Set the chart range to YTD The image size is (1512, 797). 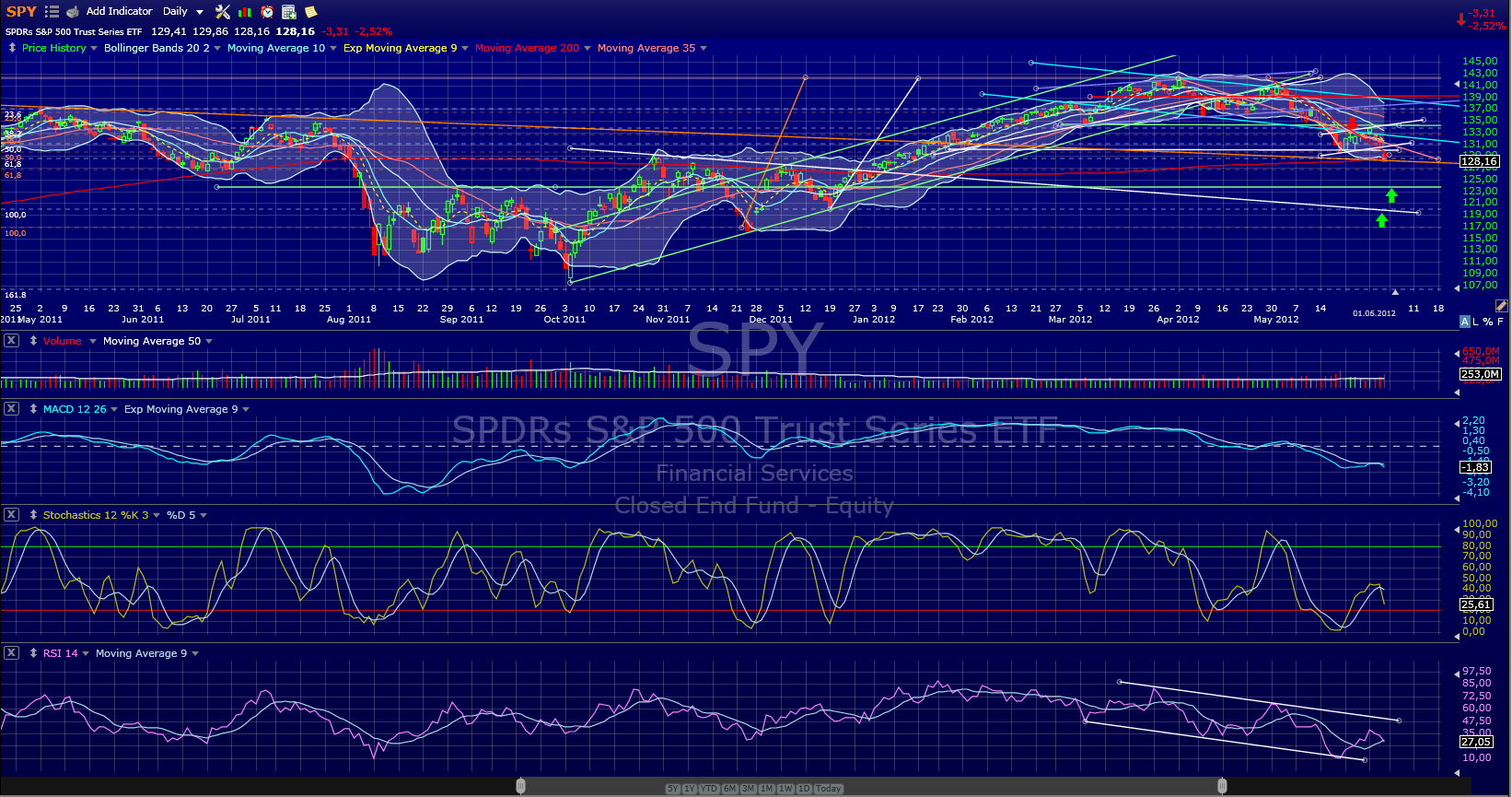pos(709,789)
